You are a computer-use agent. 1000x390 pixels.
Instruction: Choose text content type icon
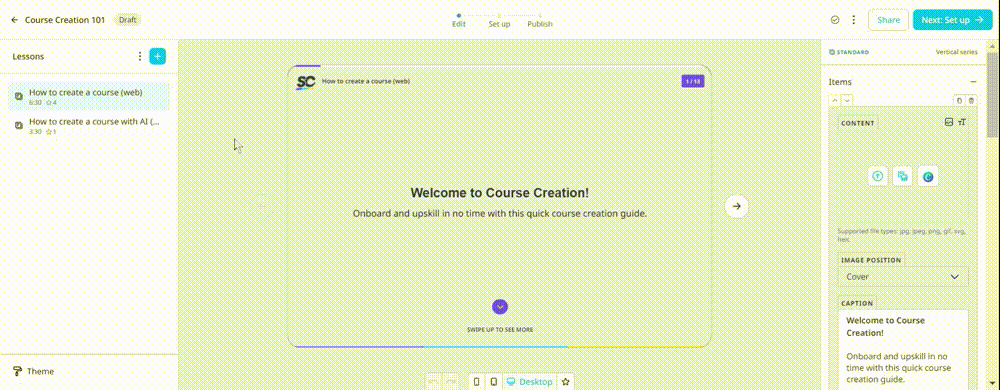962,122
